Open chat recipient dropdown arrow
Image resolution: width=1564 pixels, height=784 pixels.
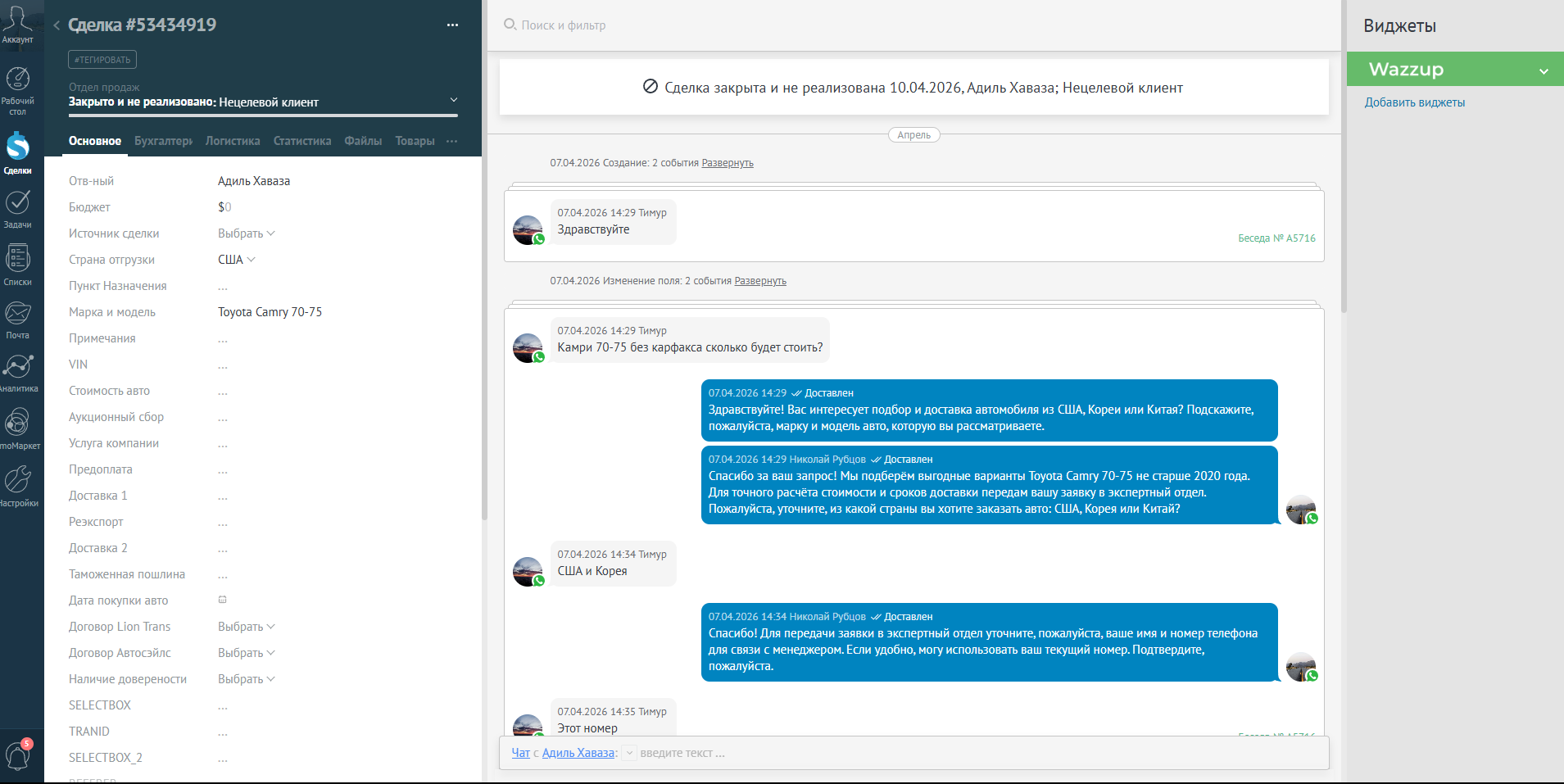tap(629, 753)
